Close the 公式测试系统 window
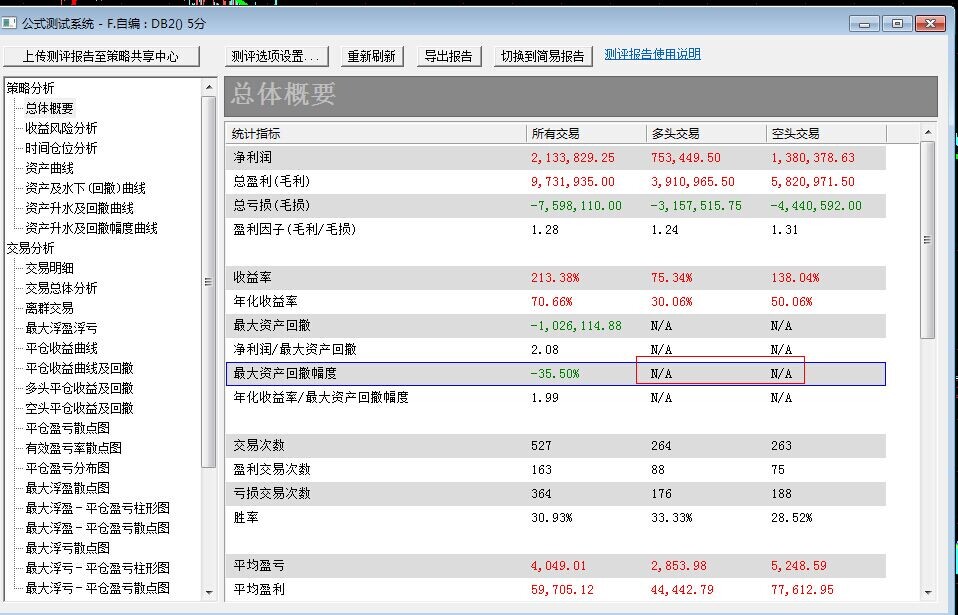Viewport: 958px width, 615px height. [x=931, y=24]
